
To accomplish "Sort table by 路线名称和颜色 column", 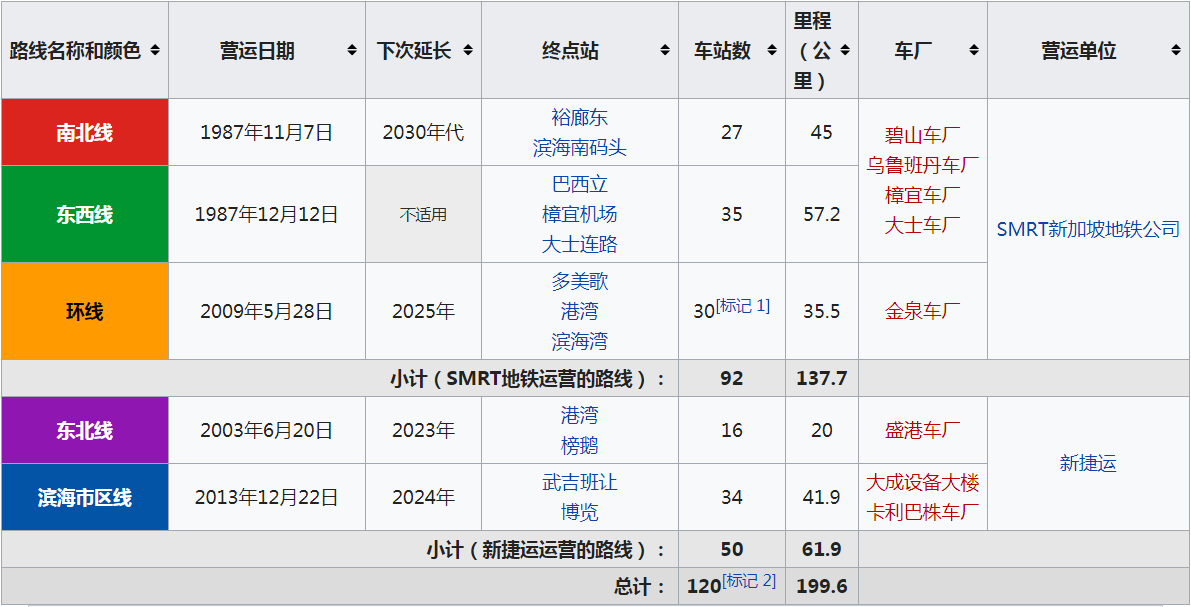I will (x=154, y=51).
